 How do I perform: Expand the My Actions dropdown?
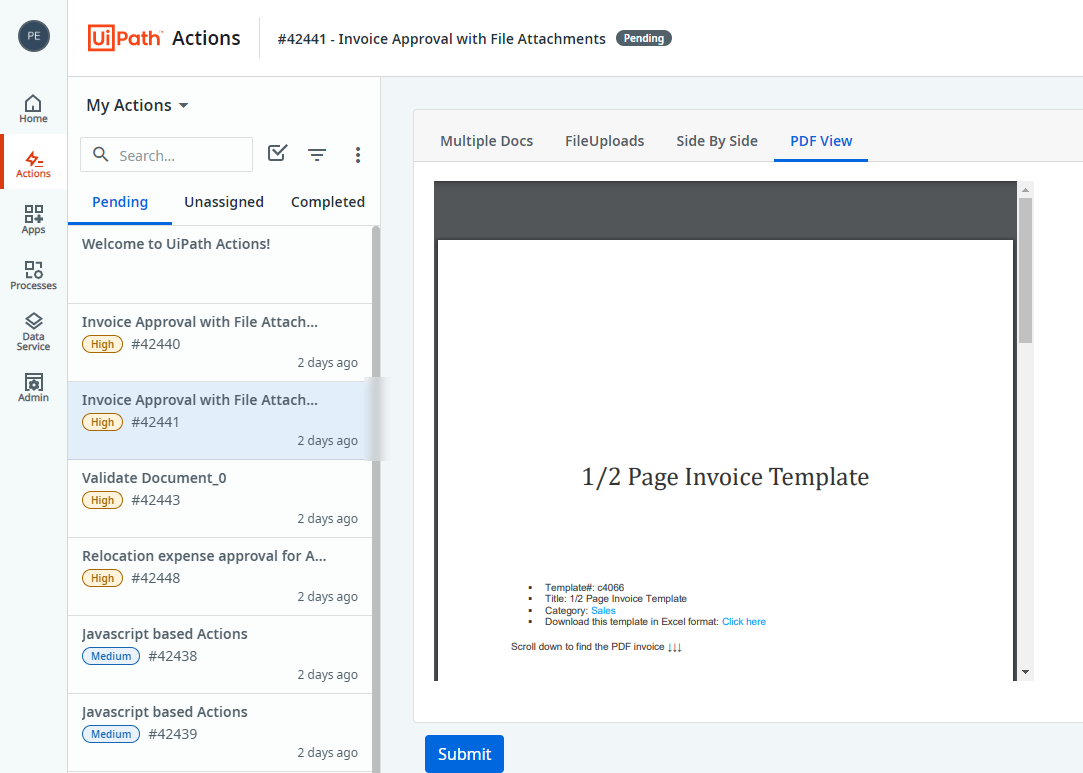point(137,105)
